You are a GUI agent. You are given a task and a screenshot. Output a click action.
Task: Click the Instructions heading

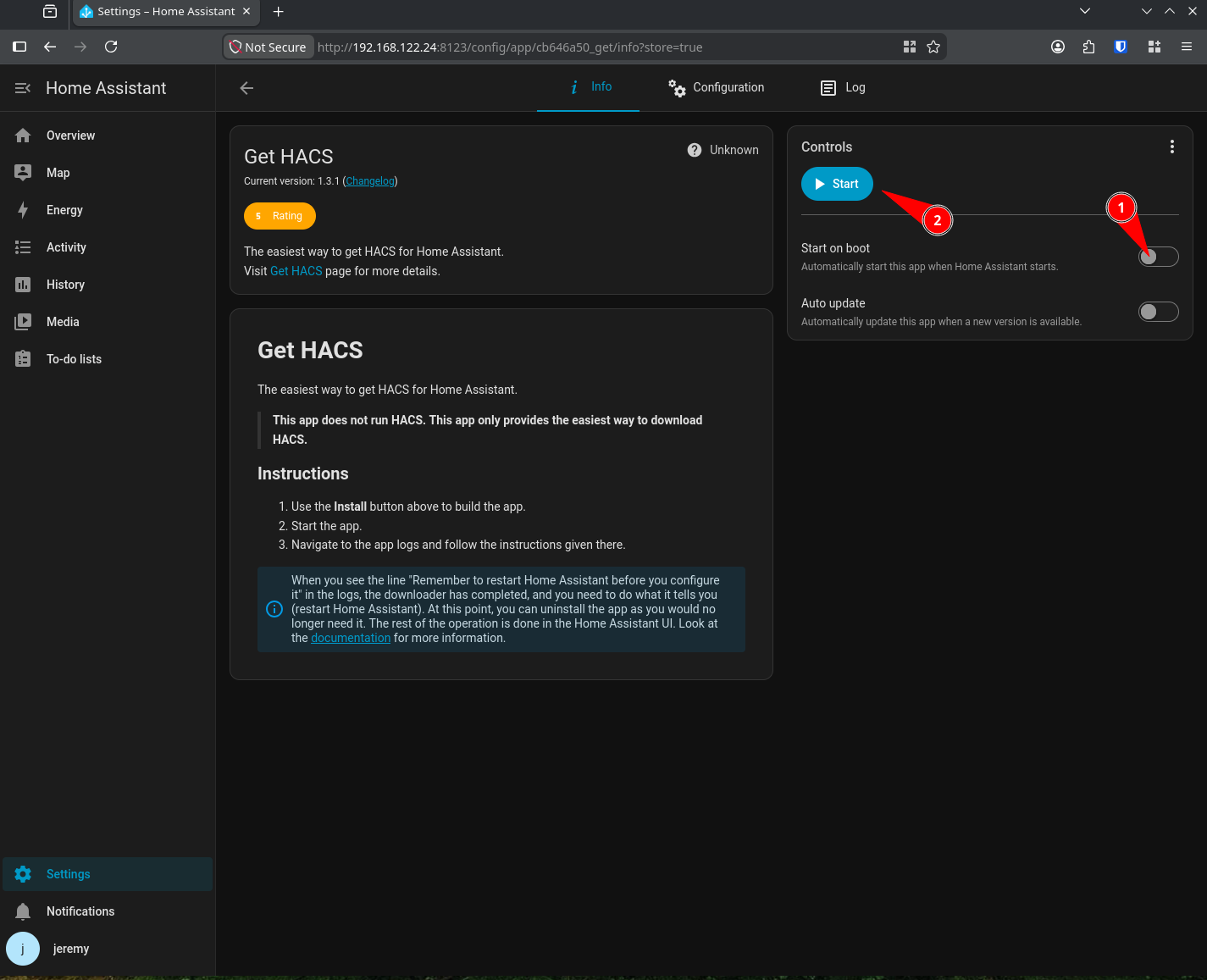pos(303,473)
